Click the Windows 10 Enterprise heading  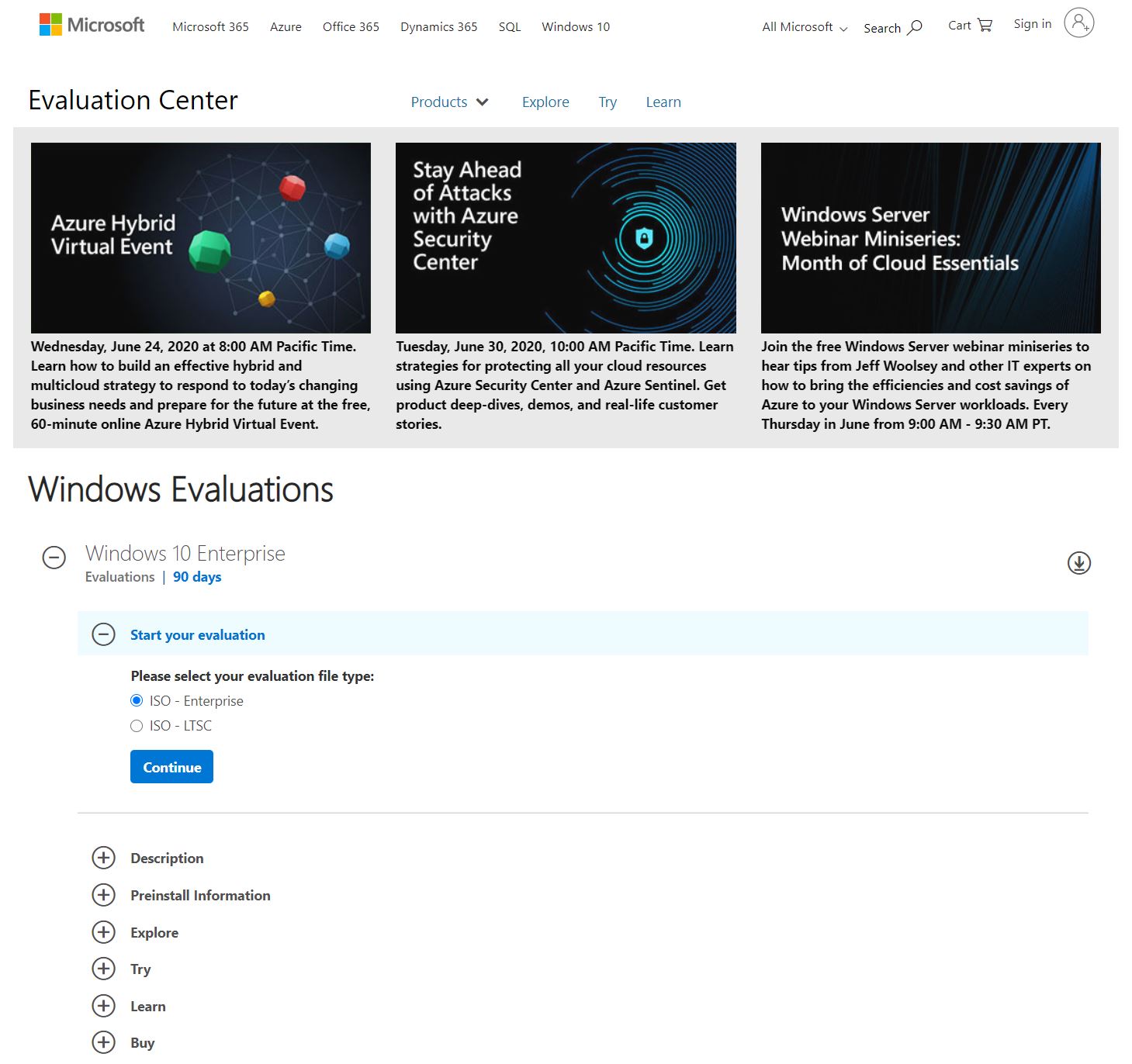pos(185,553)
